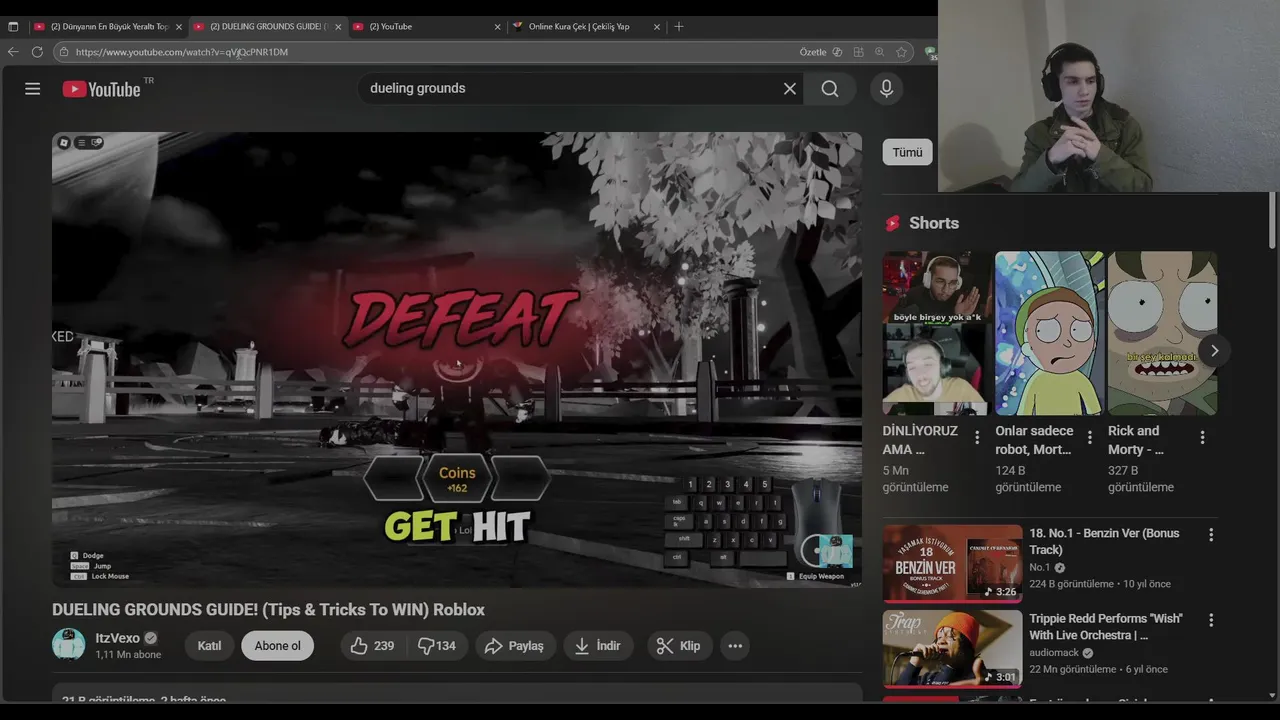Open 'Benzin Ver (Bonus Track)' title link
1280x720 pixels.
(1104, 542)
